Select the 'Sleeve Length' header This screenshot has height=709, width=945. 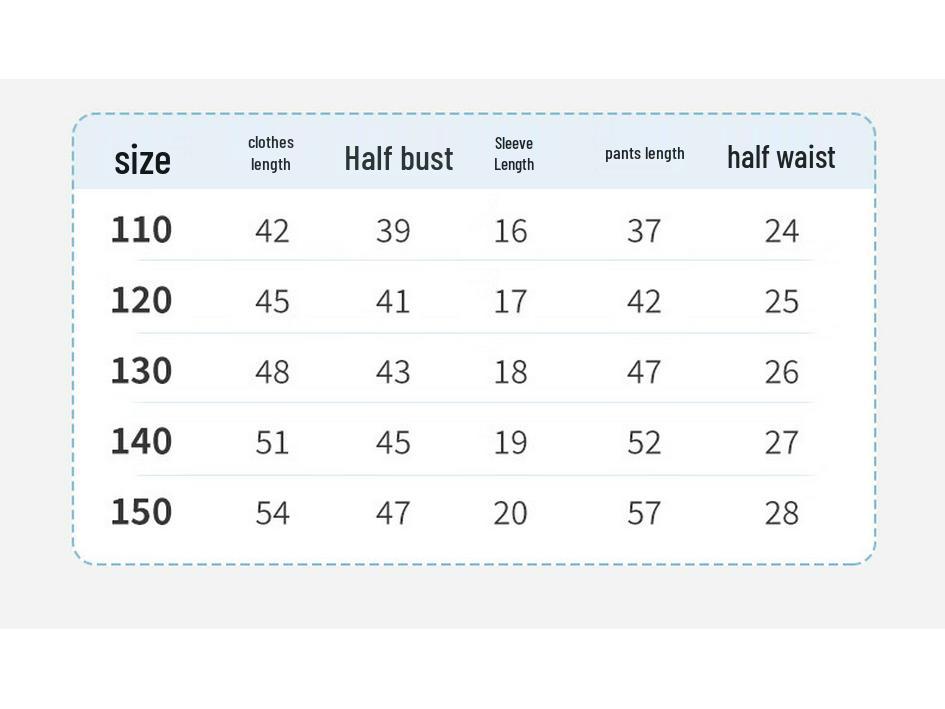coord(514,154)
